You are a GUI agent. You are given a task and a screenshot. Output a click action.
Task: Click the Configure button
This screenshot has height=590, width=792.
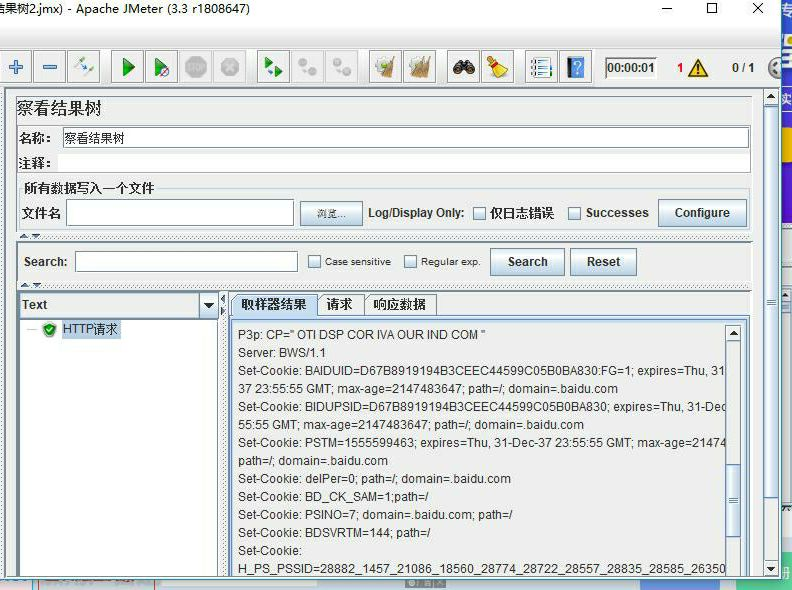tap(702, 213)
